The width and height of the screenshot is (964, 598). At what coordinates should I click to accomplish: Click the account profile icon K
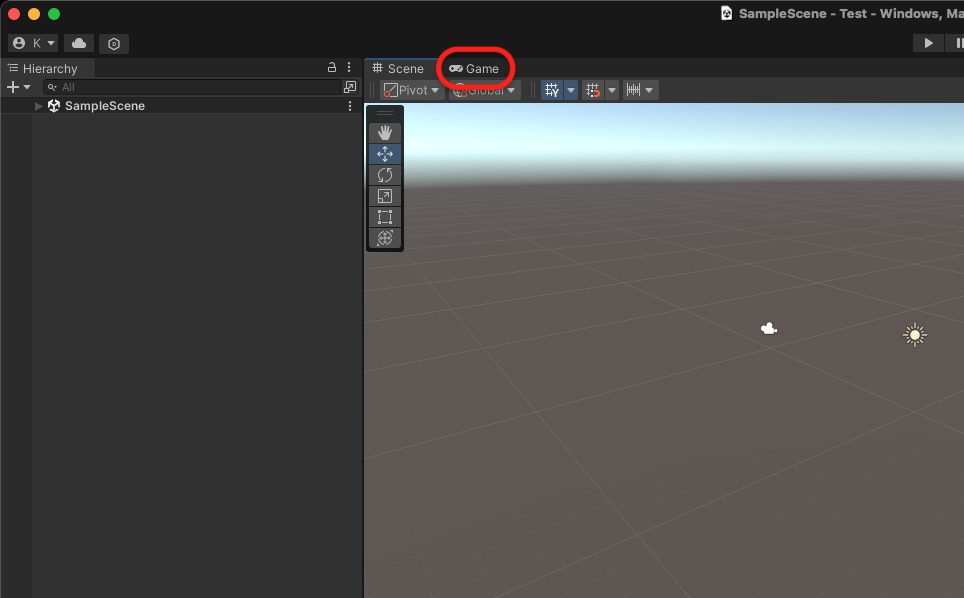[33, 43]
